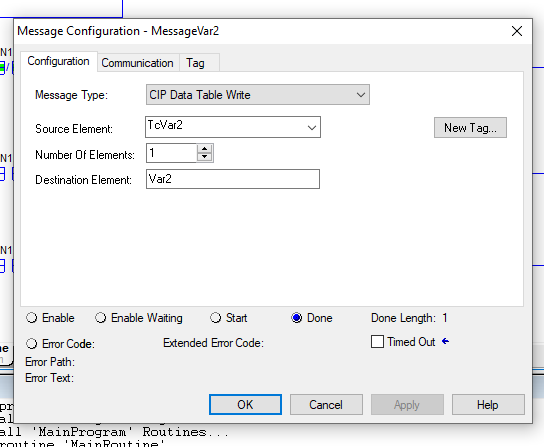Screen dimensions: 544x447
Task: Expand the Source Element dropdown arrow
Action: coord(312,128)
